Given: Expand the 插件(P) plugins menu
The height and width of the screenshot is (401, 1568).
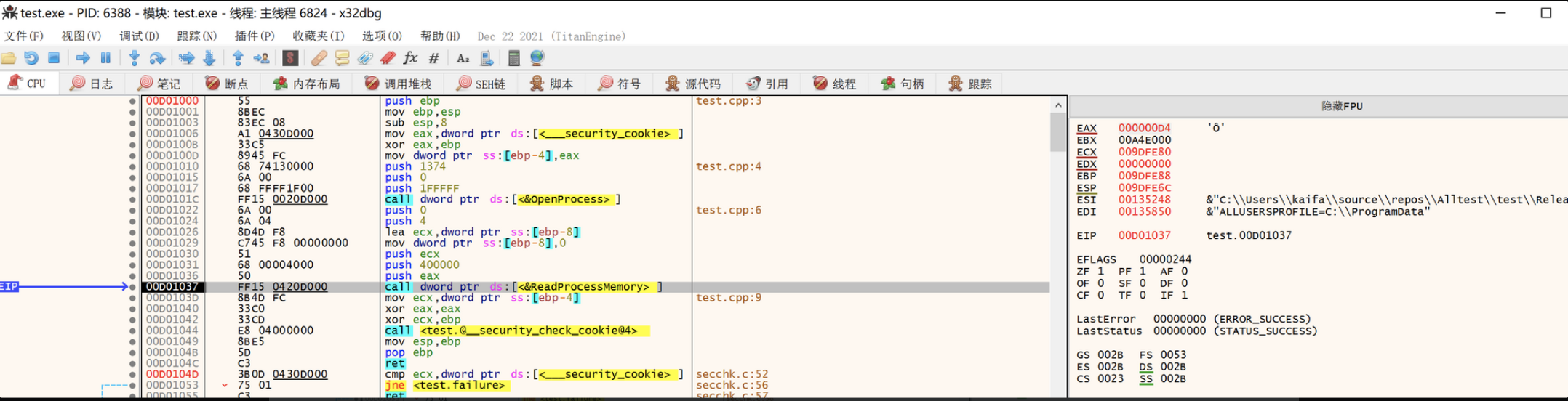Looking at the screenshot, I should point(255,36).
